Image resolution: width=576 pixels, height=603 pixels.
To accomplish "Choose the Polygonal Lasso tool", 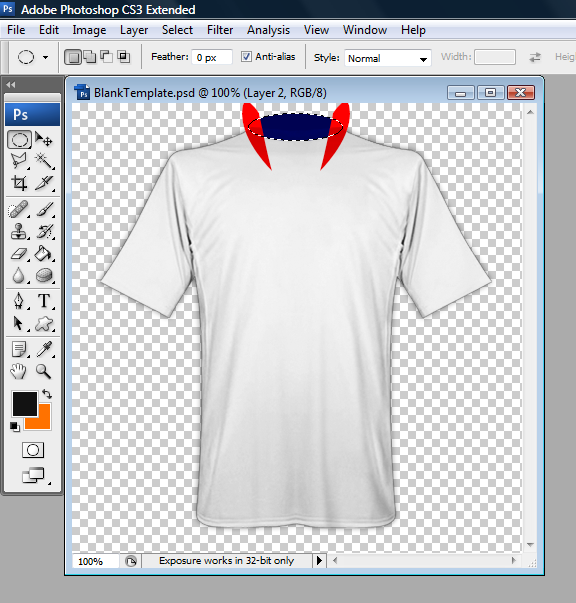I will click(x=19, y=161).
